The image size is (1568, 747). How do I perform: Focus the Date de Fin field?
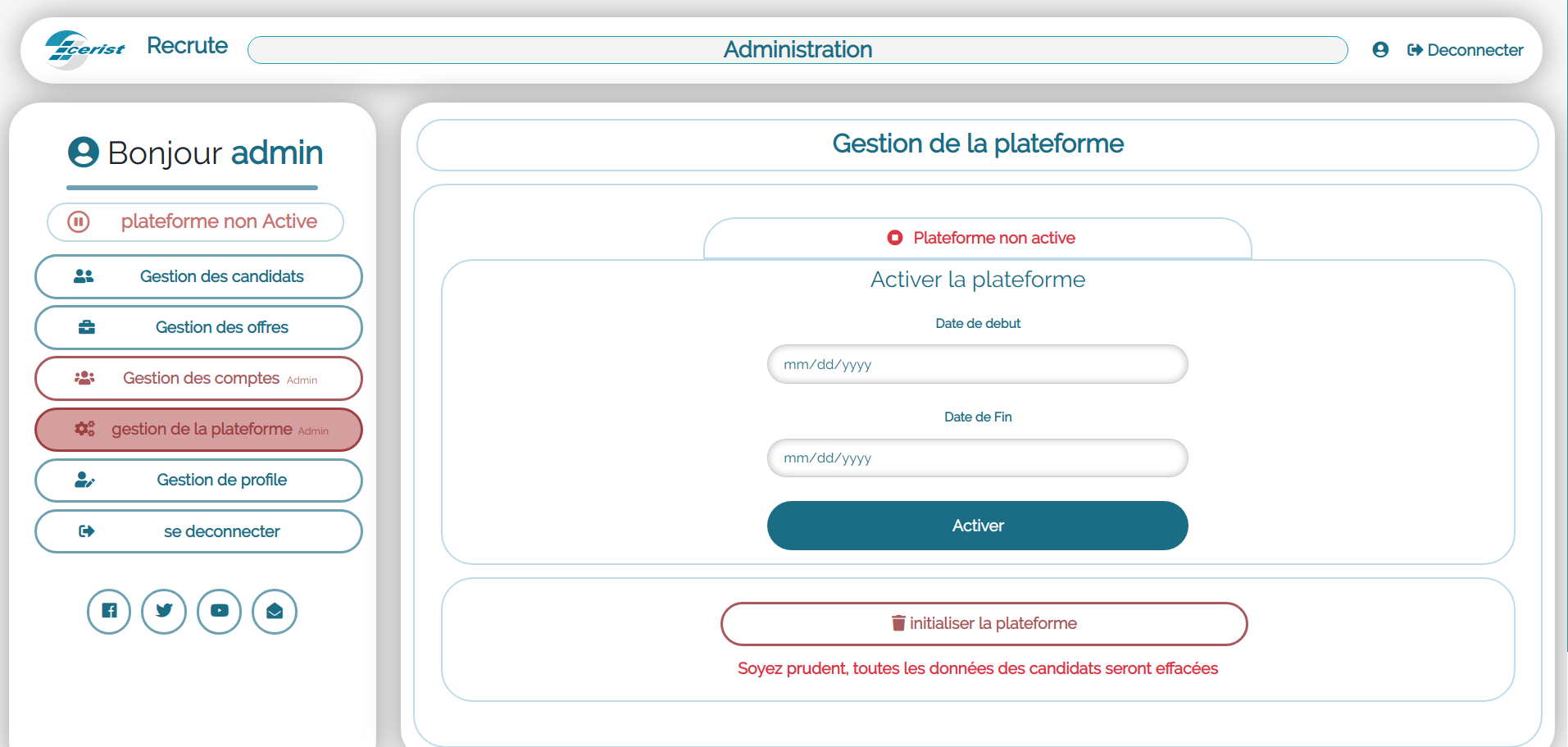pos(978,458)
